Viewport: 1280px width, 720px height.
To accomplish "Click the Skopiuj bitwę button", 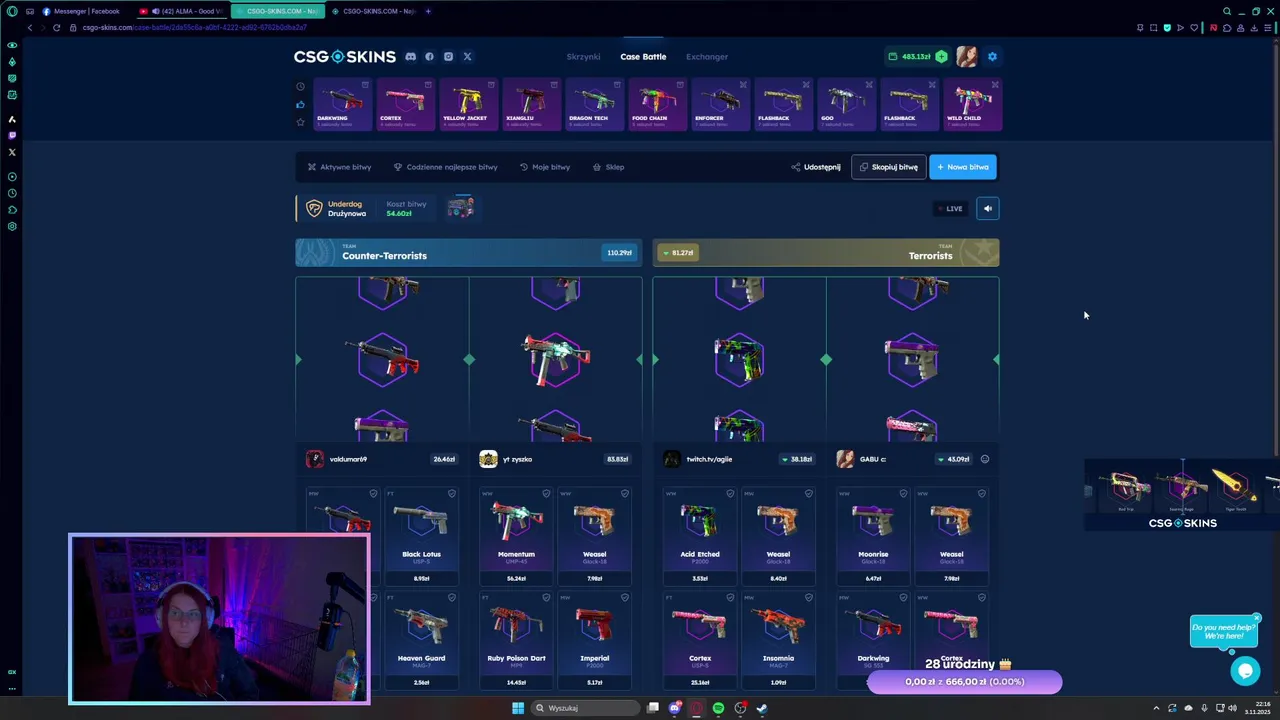I will click(x=888, y=167).
